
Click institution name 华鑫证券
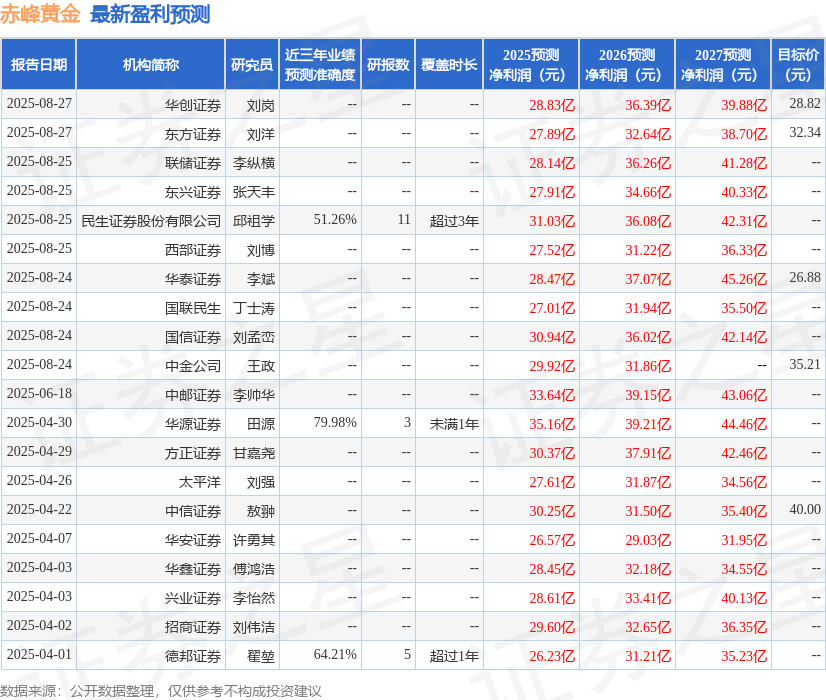point(193,569)
